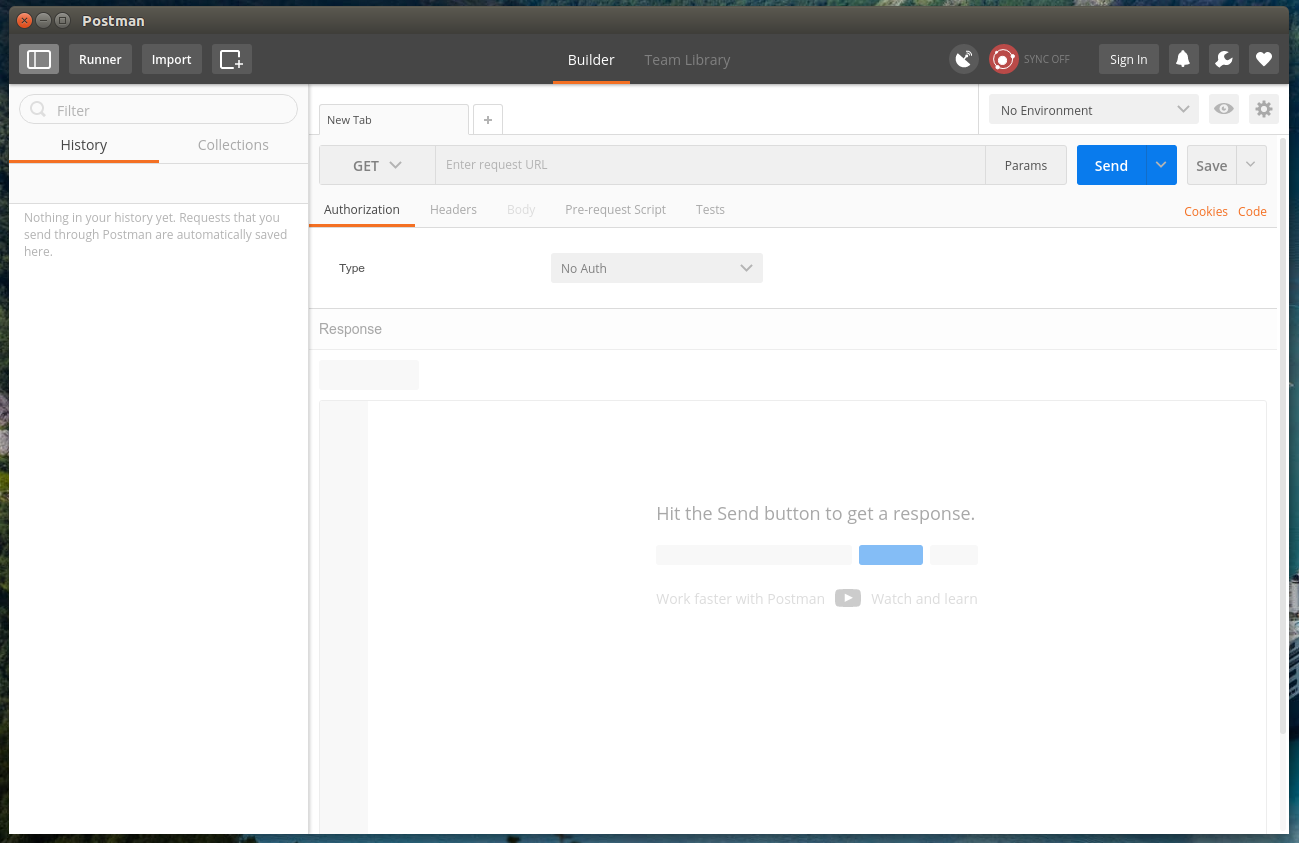Open Manage Environments gear icon
The height and width of the screenshot is (843, 1299).
pos(1264,109)
